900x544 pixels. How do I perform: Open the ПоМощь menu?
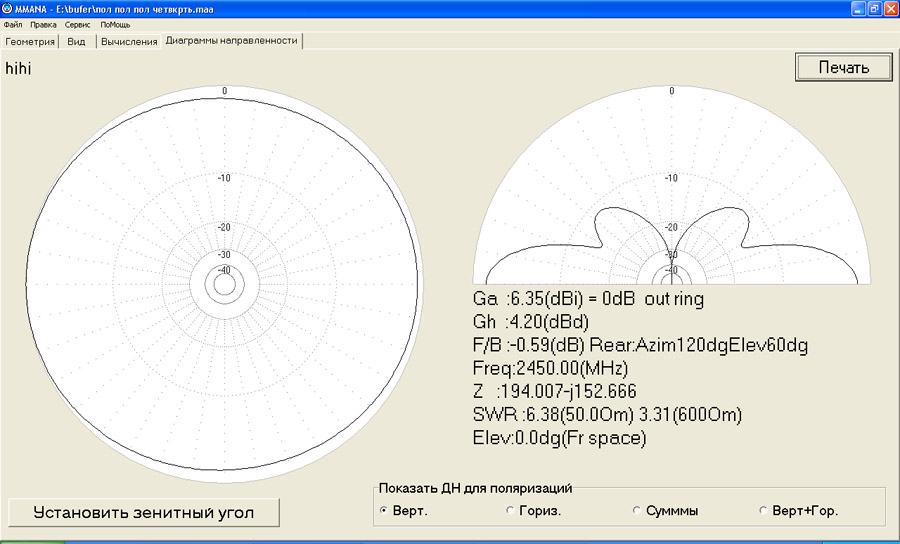(x=115, y=25)
